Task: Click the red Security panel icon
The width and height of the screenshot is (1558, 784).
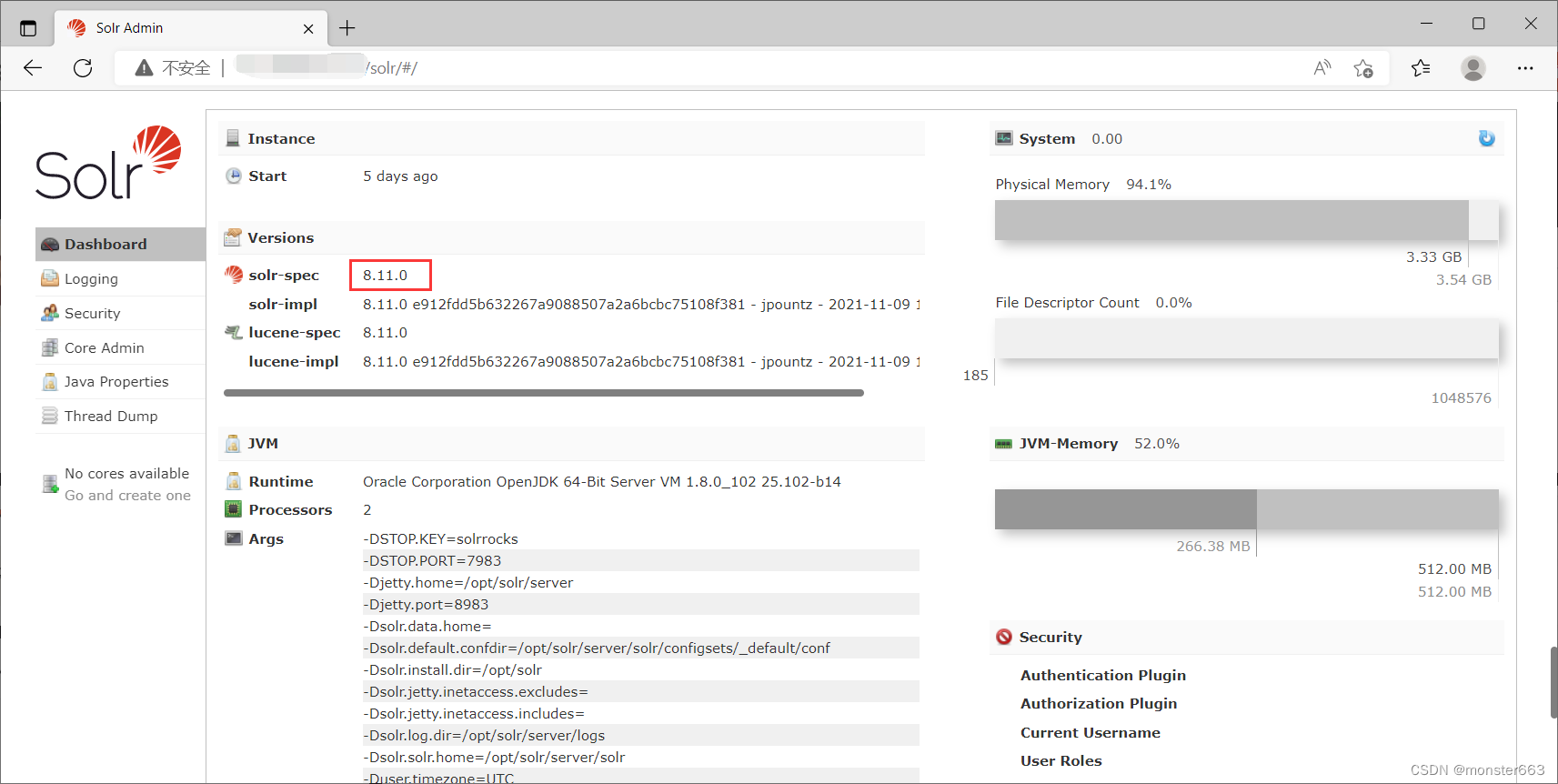Action: [1004, 637]
